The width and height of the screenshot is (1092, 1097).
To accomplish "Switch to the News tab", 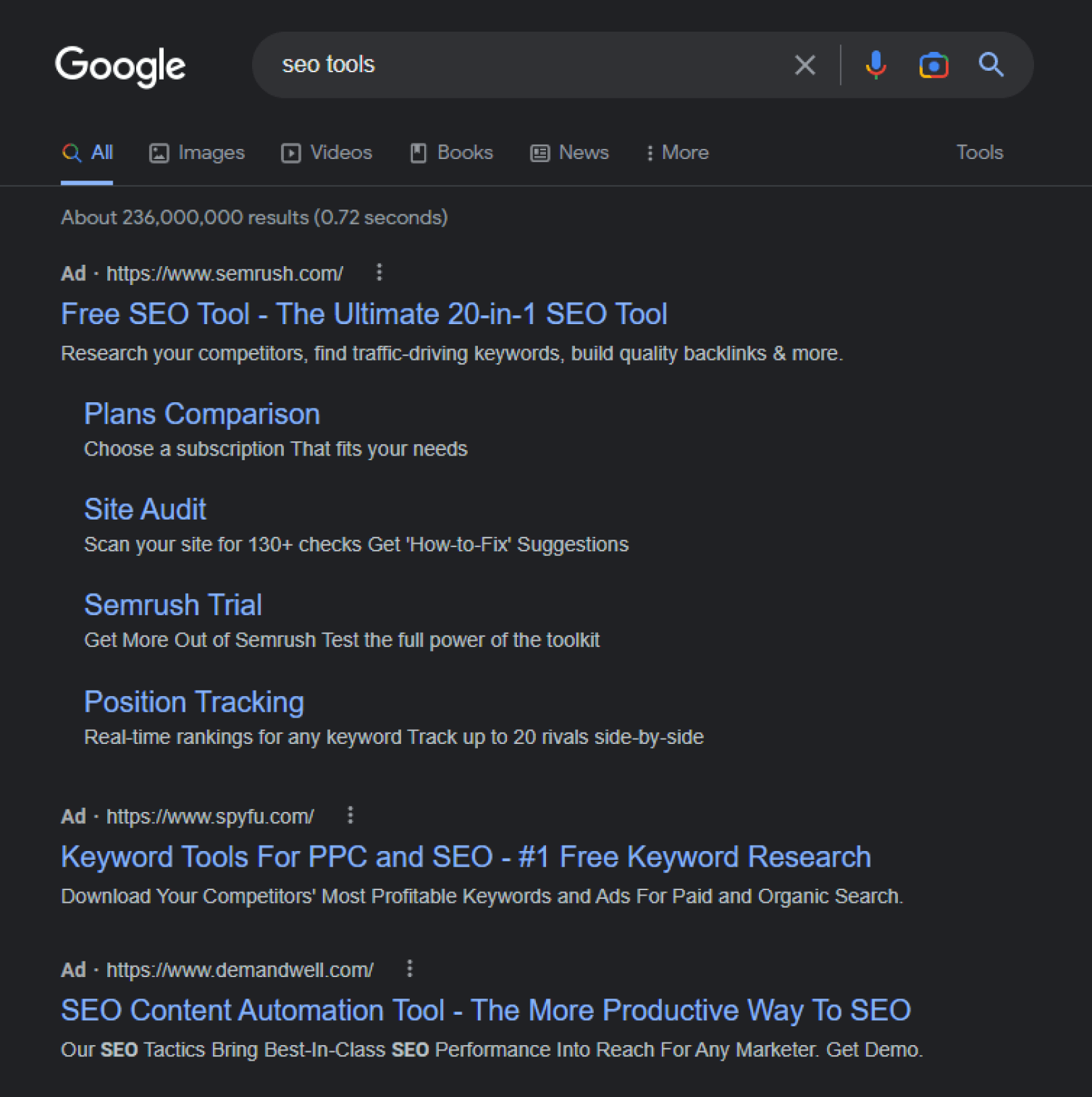I will coord(570,153).
